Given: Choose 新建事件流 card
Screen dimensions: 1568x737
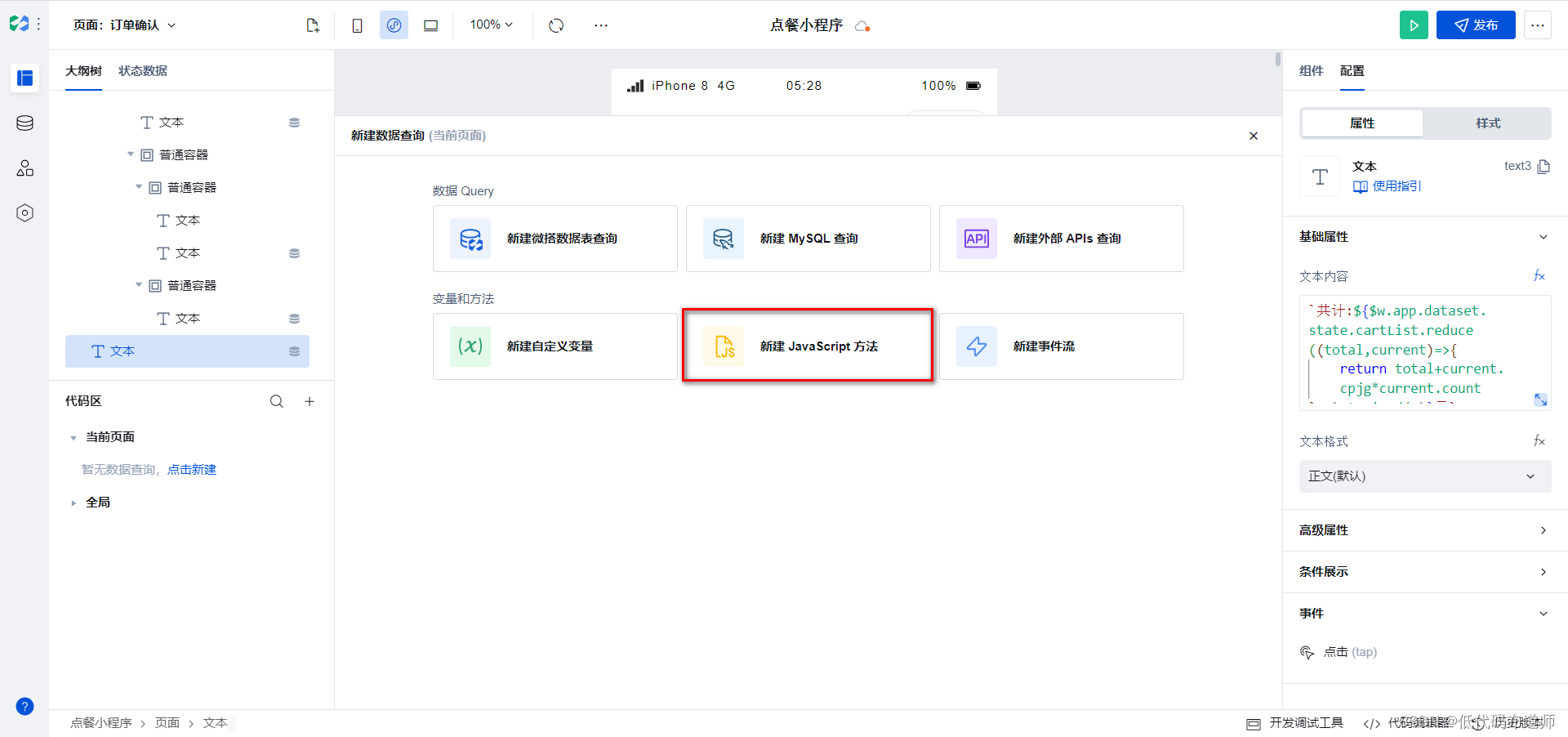Looking at the screenshot, I should click(1062, 346).
